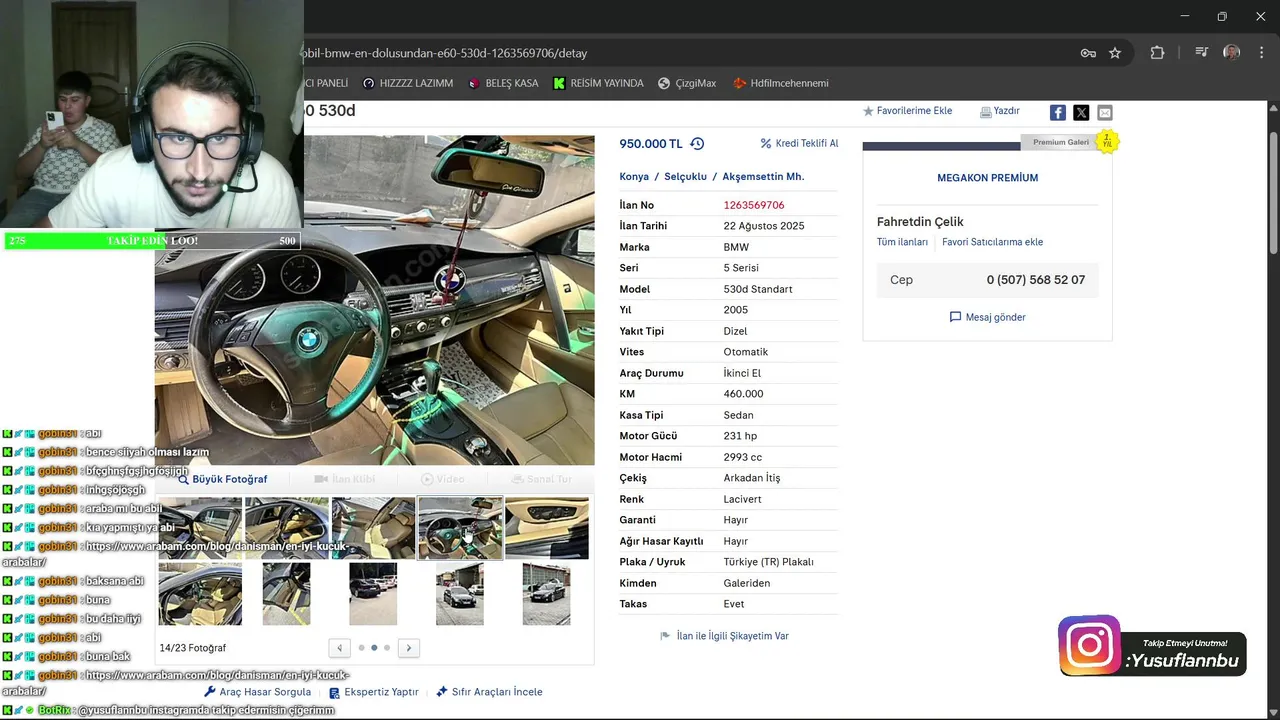The height and width of the screenshot is (720, 1280).
Task: Open REİSİM YAYINDA bookmark
Action: [x=598, y=83]
